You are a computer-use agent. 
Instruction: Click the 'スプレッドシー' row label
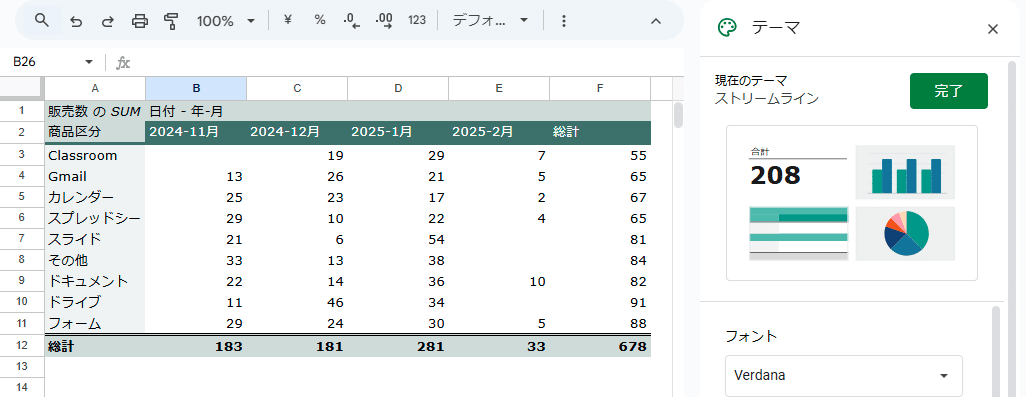[95, 218]
